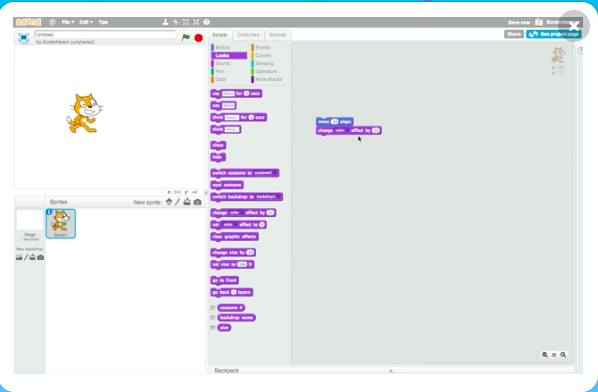Screen dimensions: 598x392
Task: Click the clear graphic effects block
Action: coord(234,237)
